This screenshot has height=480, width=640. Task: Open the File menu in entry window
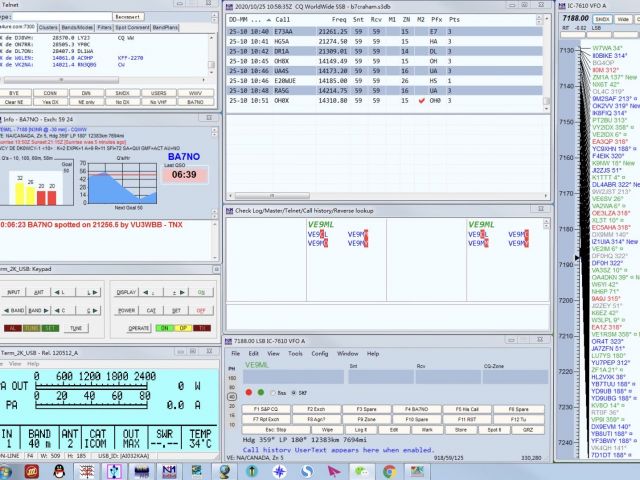pos(236,353)
